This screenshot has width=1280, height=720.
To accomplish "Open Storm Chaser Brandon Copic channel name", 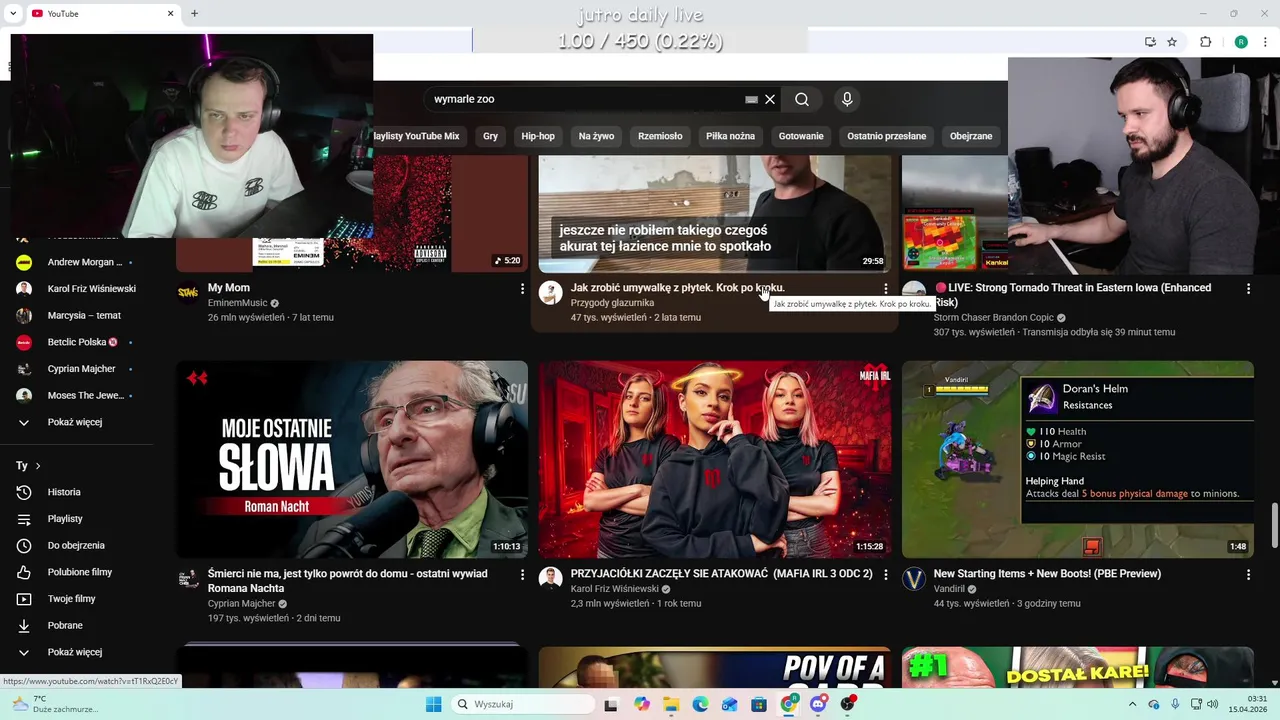I will [x=994, y=318].
